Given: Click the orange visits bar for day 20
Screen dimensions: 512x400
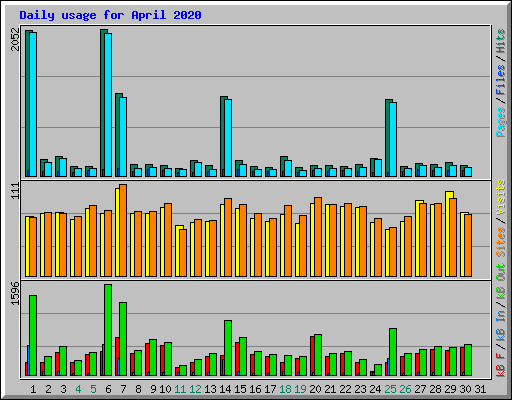Looking at the screenshot, I should coord(318,237).
